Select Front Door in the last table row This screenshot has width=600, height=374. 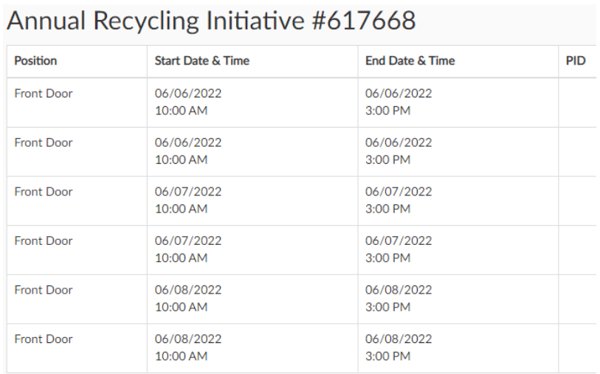[43, 339]
